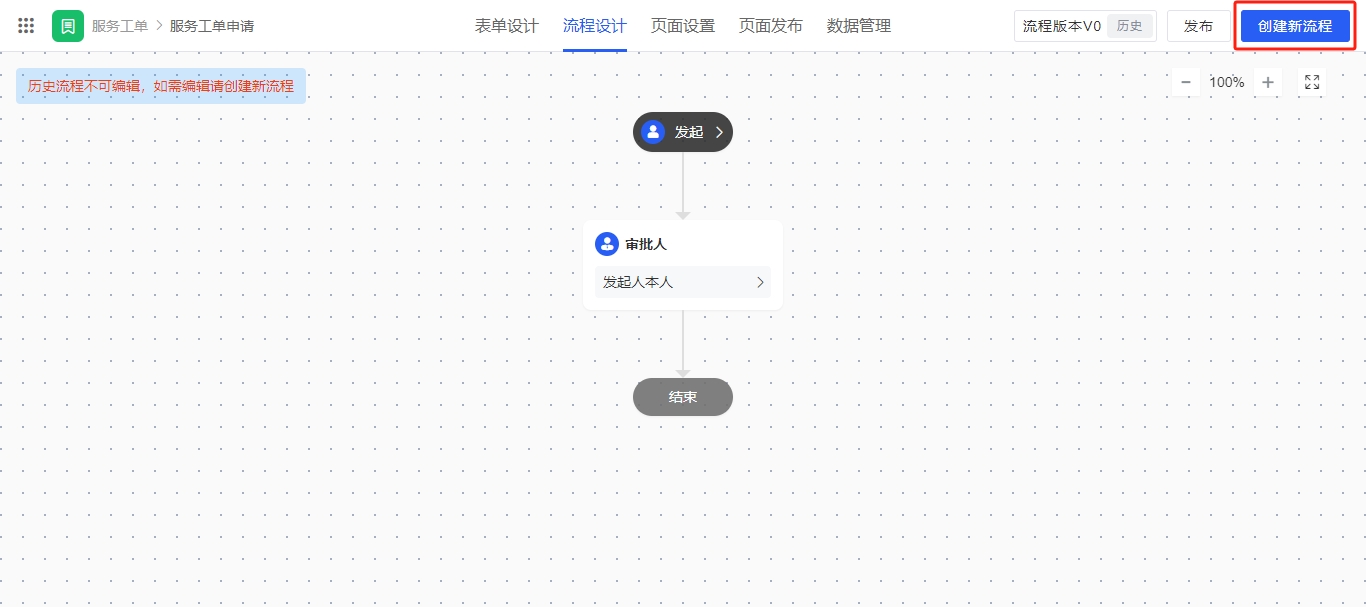Click the 审批人 node avatar icon

pos(607,244)
